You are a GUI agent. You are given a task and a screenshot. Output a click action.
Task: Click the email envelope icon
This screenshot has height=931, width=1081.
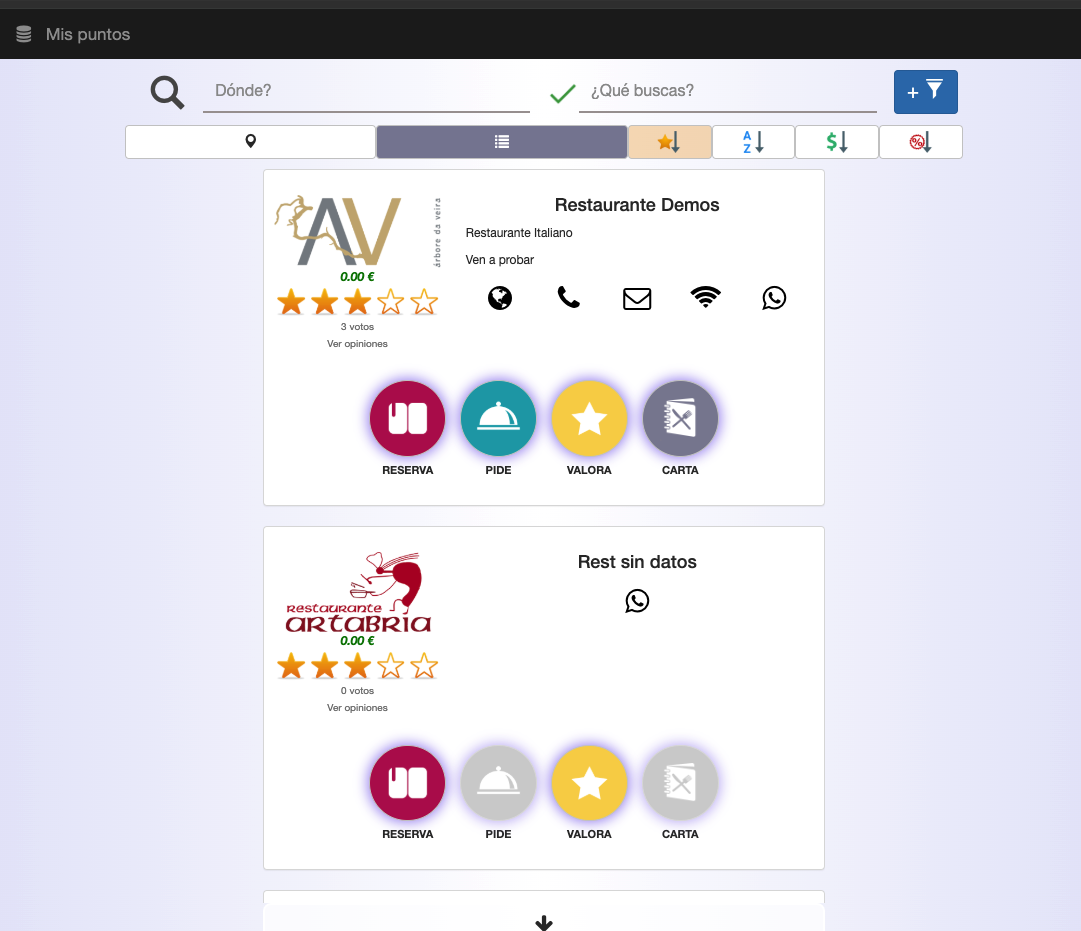pos(637,298)
